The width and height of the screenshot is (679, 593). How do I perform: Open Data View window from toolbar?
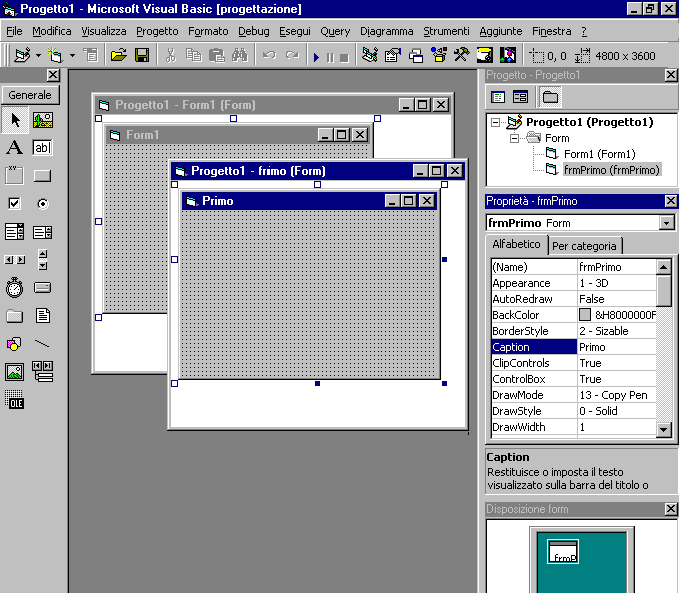pyautogui.click(x=485, y=55)
